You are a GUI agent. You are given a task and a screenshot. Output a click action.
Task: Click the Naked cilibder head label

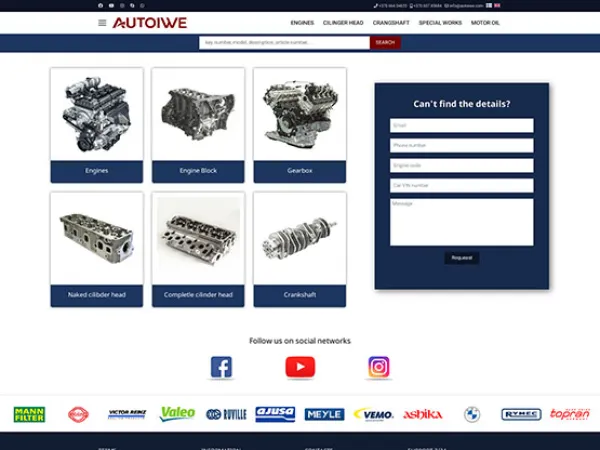[x=97, y=295]
